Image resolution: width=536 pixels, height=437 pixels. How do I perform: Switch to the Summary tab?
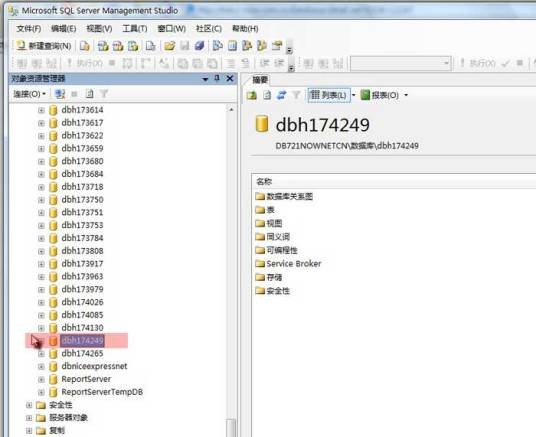tap(260, 80)
